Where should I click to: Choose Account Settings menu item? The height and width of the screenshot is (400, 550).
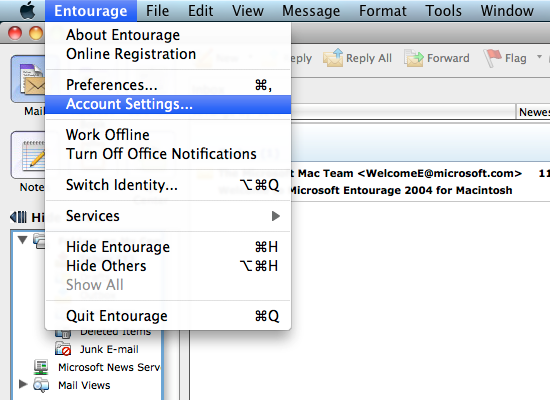(168, 104)
